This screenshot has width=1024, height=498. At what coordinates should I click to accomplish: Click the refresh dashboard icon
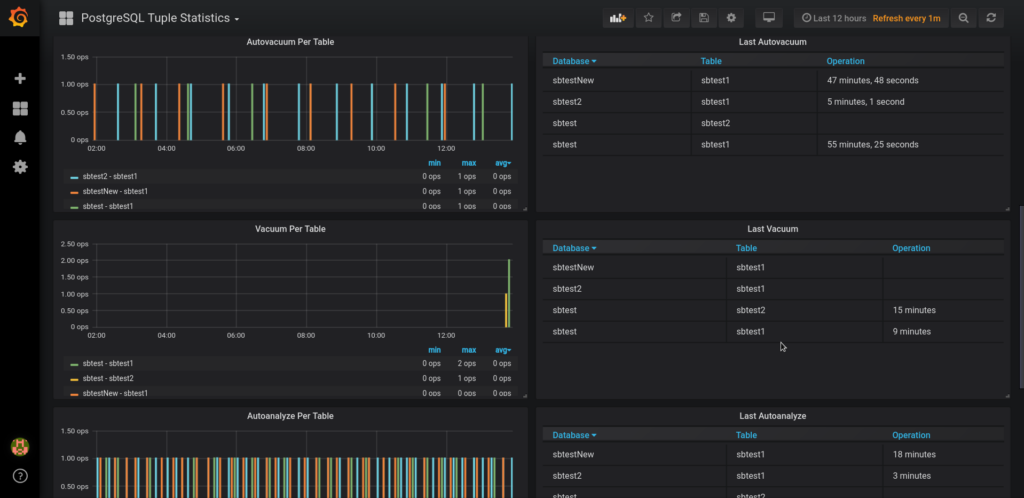991,18
